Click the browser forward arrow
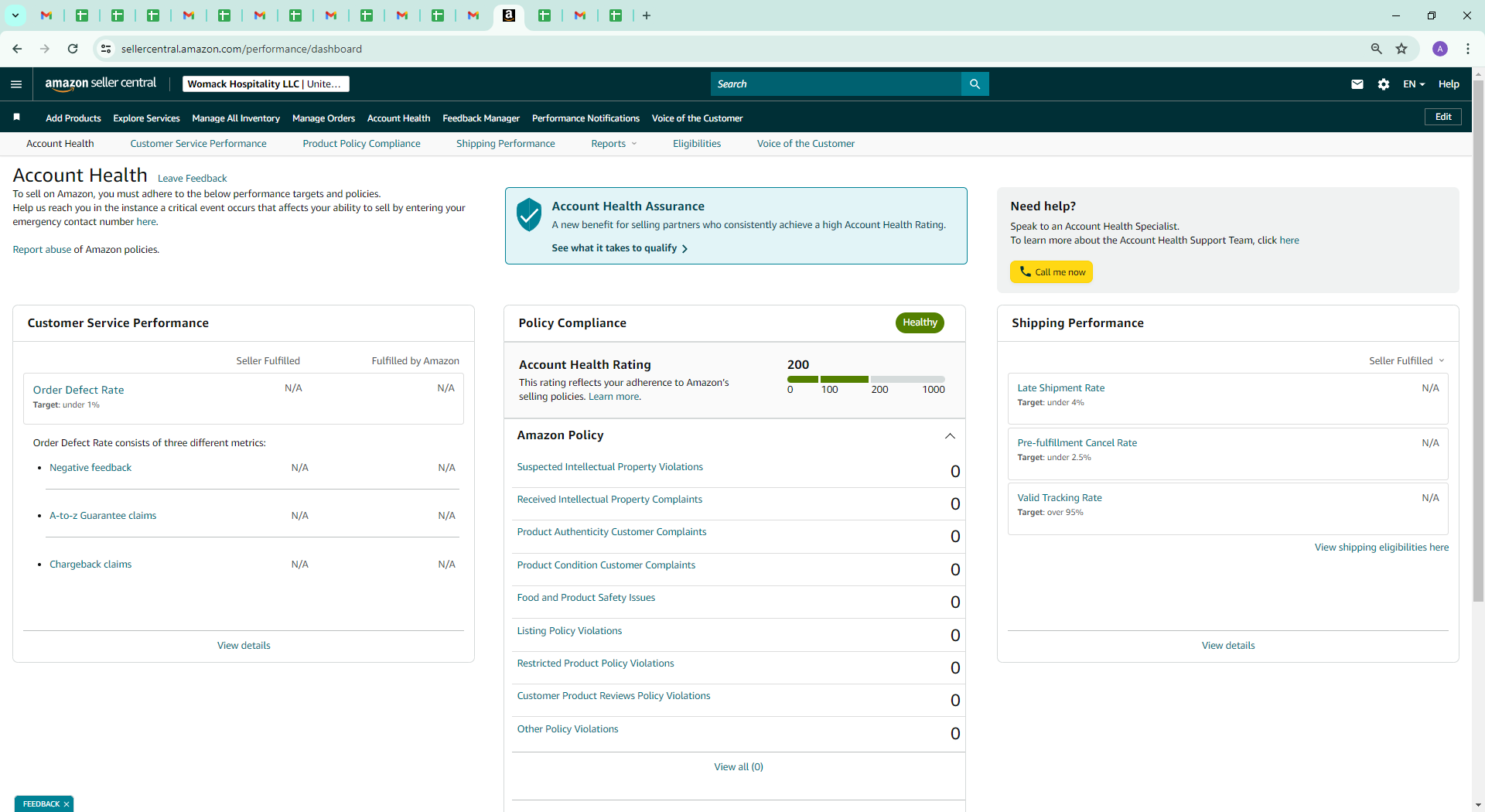This screenshot has height=812, width=1485. click(45, 49)
